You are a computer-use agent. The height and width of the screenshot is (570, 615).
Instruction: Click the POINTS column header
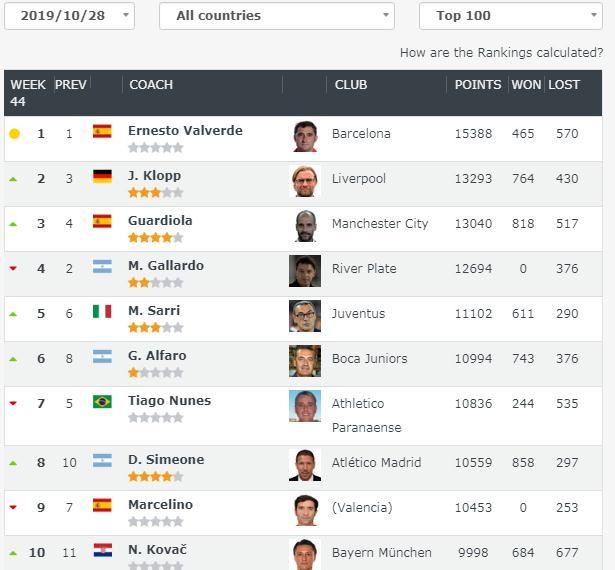(x=478, y=85)
